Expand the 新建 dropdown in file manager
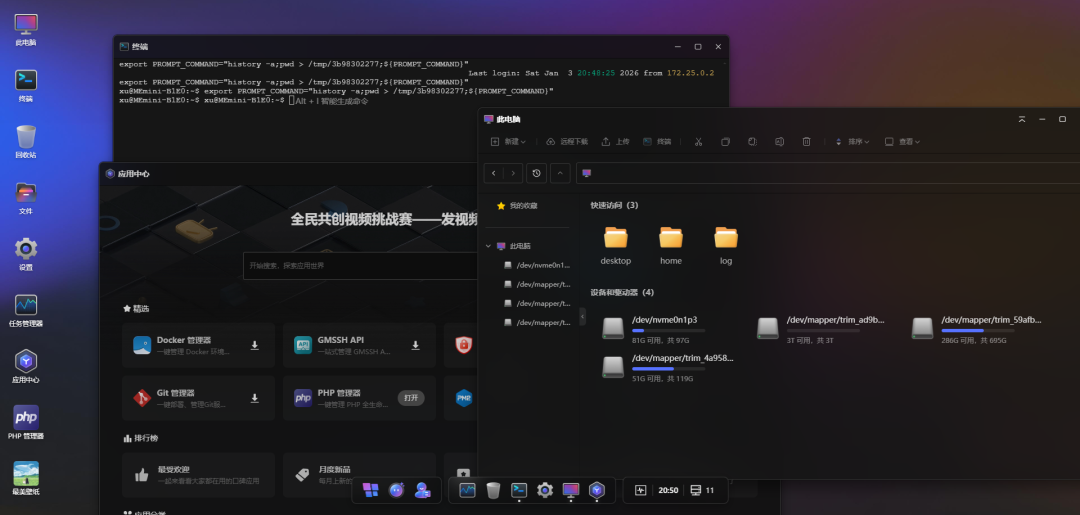The height and width of the screenshot is (515, 1080). [x=508, y=141]
